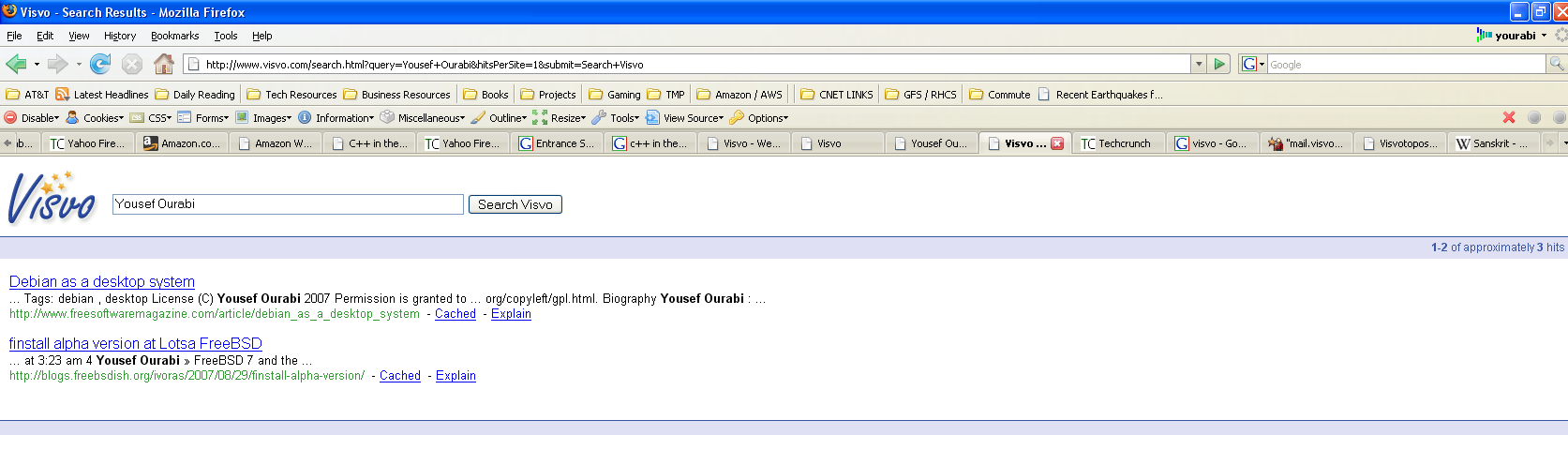Go back with the green Back arrow
The width and height of the screenshot is (1568, 450).
pyautogui.click(x=16, y=64)
